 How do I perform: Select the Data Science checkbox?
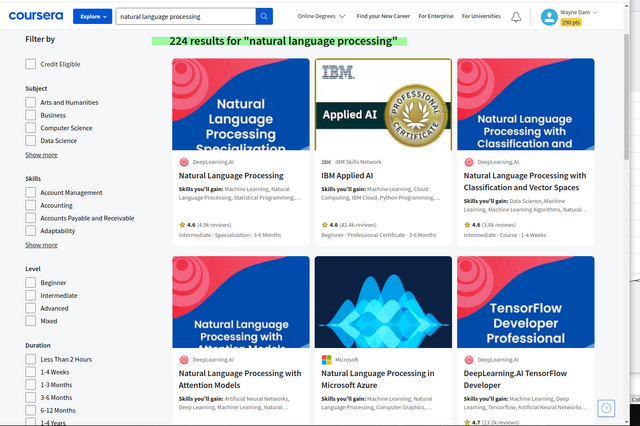point(31,140)
